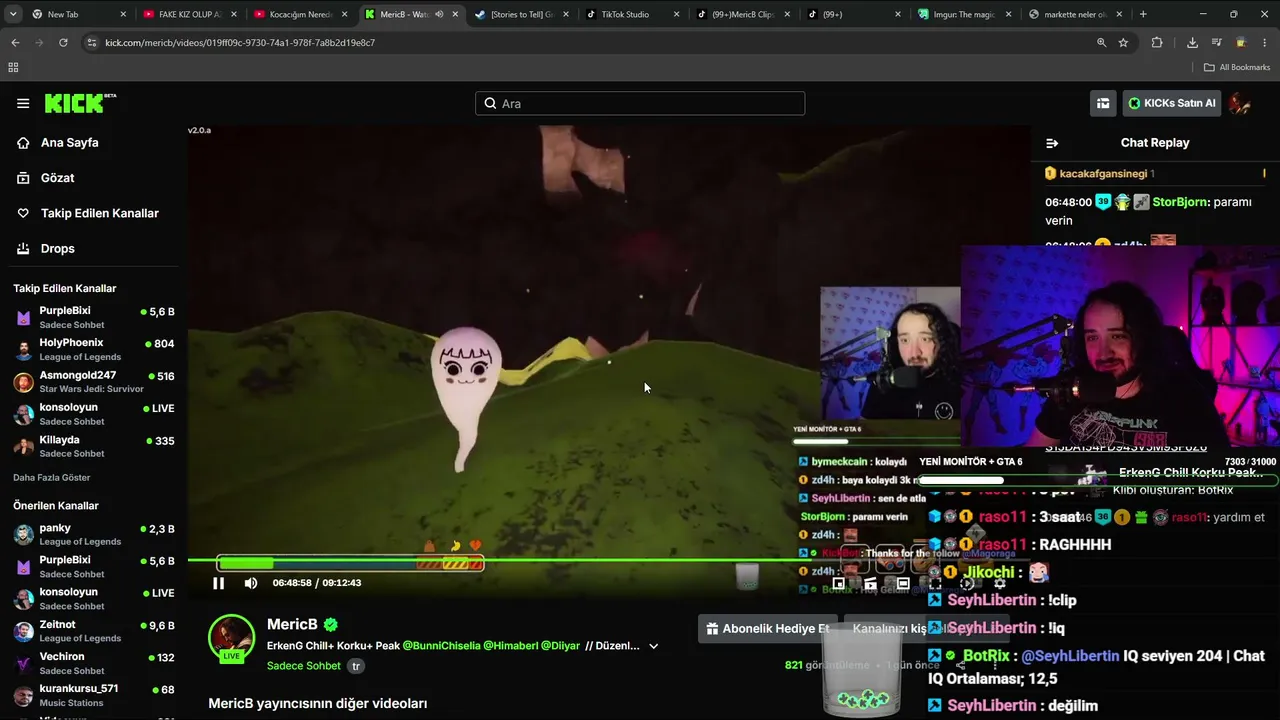The height and width of the screenshot is (720, 1280).
Task: Click Abonelik Hediye Et button
Action: (768, 629)
